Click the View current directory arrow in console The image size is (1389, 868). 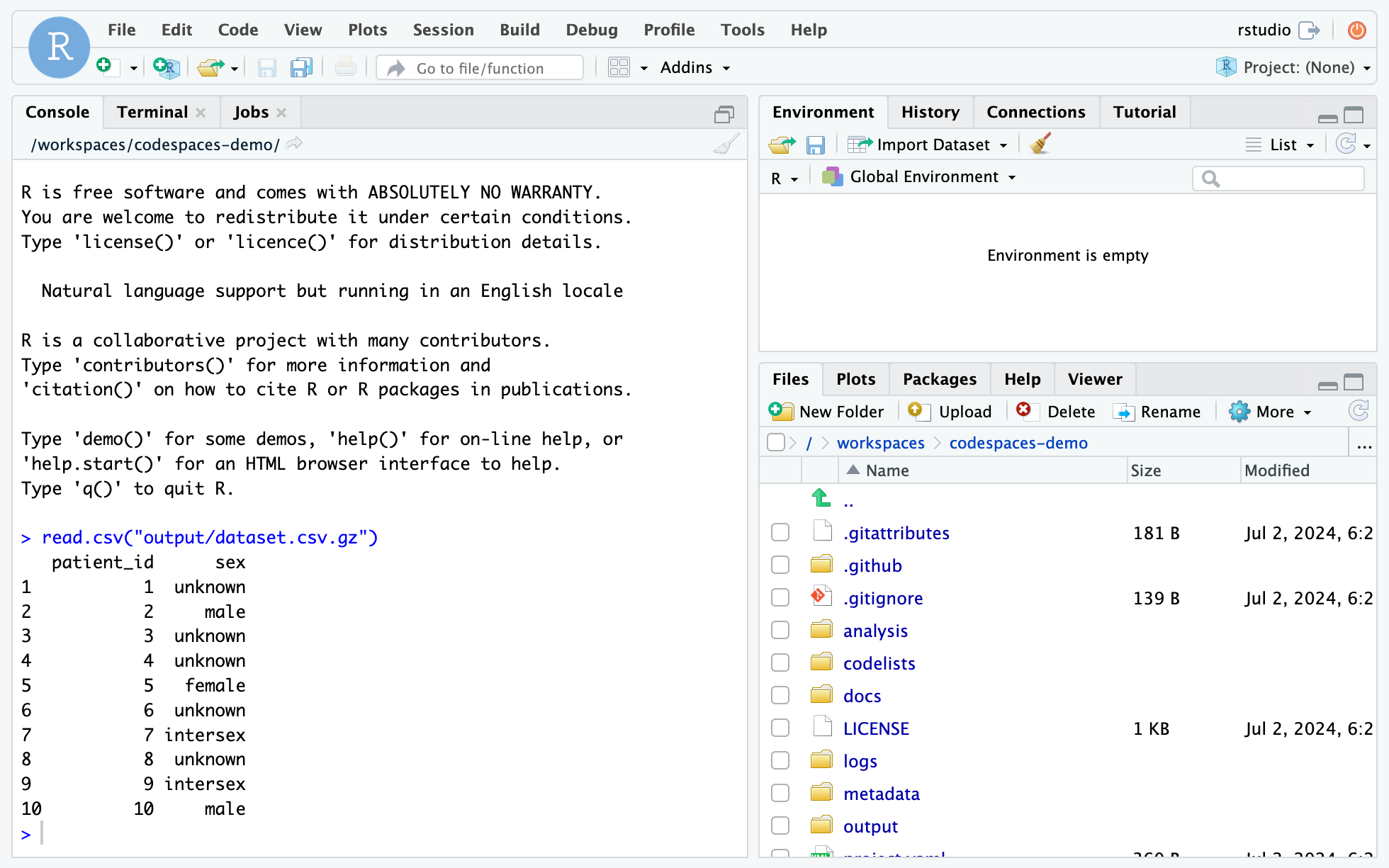click(294, 144)
